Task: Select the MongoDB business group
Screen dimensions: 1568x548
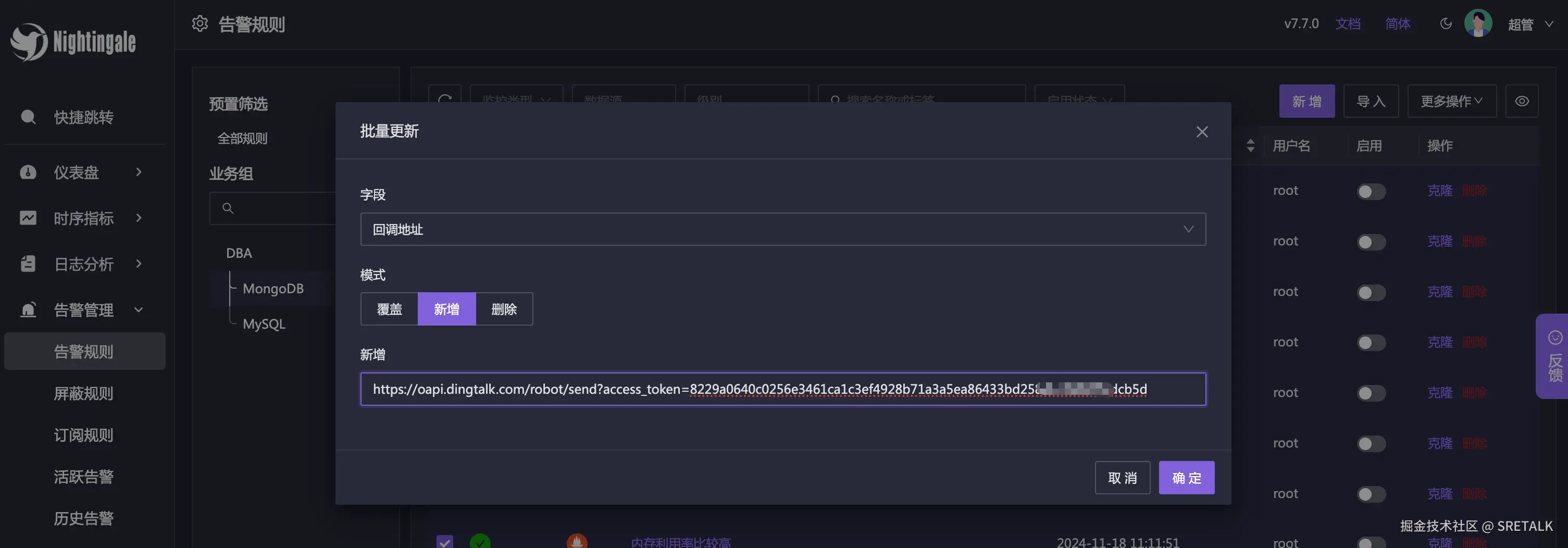Action: click(272, 289)
